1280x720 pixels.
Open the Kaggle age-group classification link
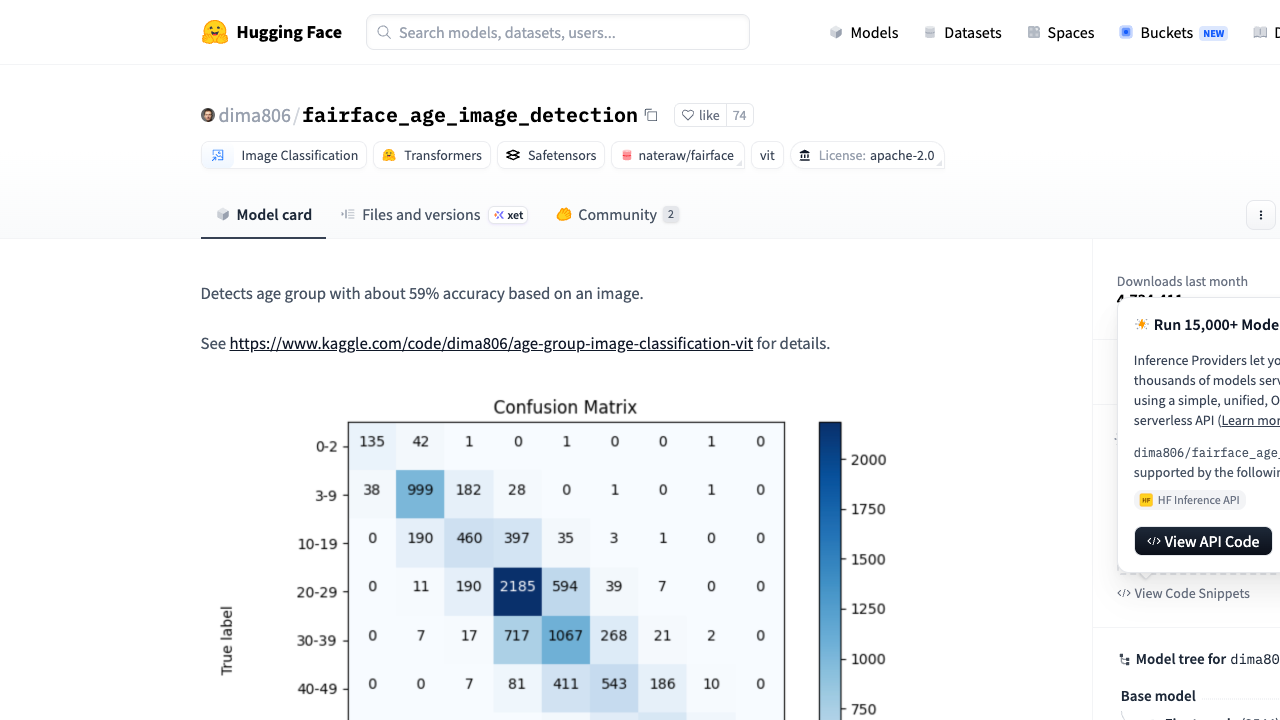tap(491, 343)
